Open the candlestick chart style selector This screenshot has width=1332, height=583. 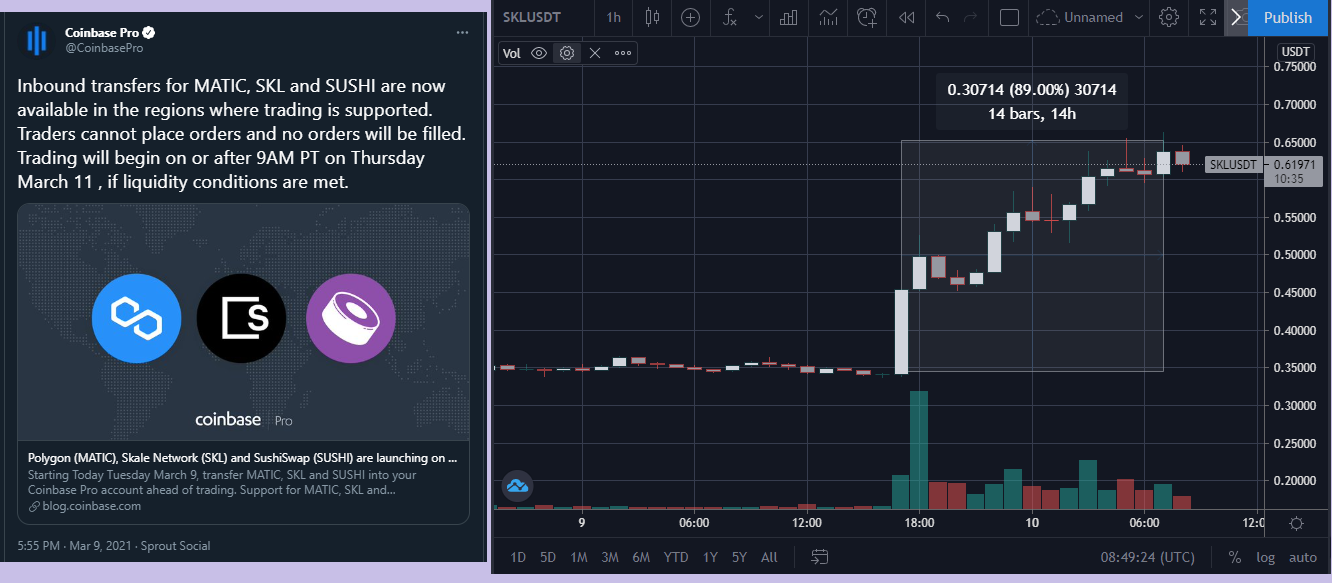(653, 17)
